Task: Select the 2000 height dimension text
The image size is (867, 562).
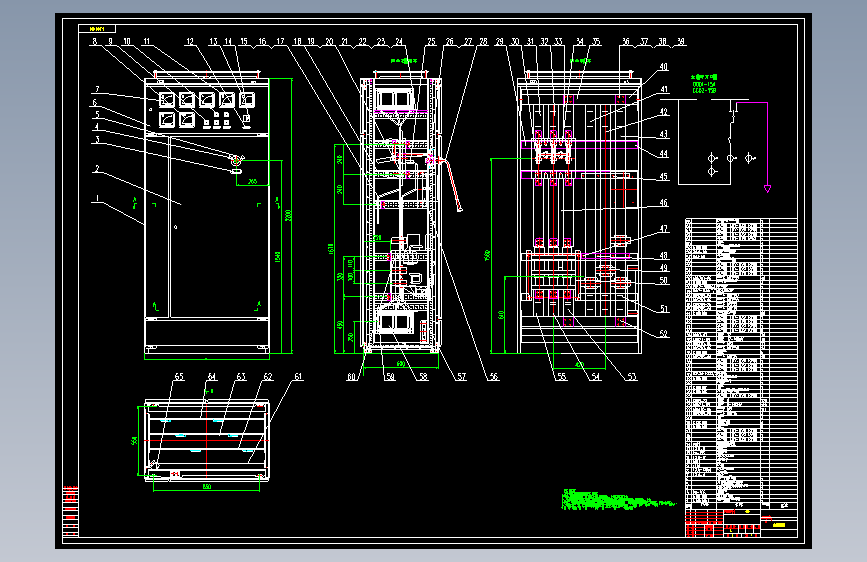Action: (x=288, y=215)
